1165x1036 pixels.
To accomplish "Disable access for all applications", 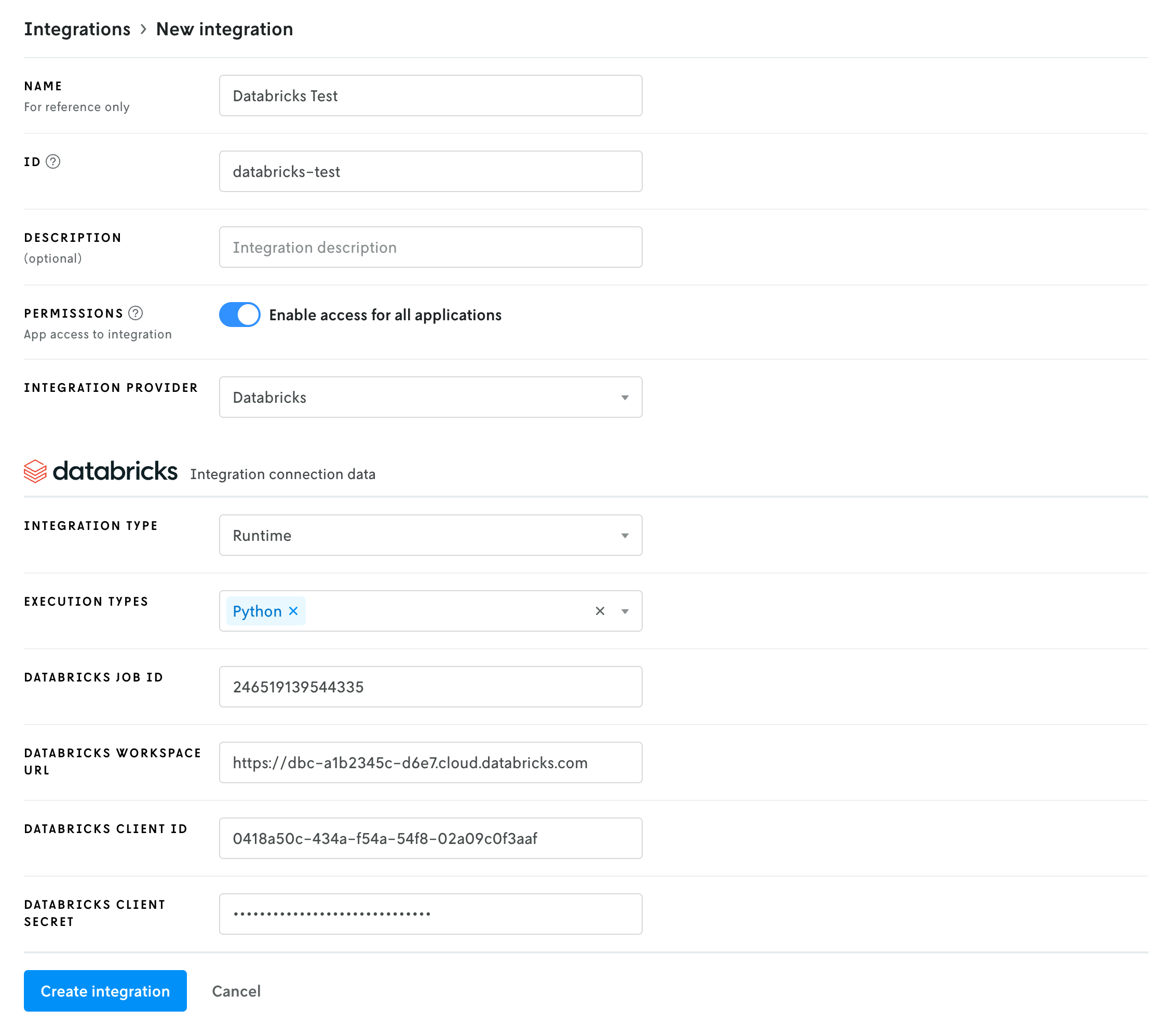I will coord(239,315).
